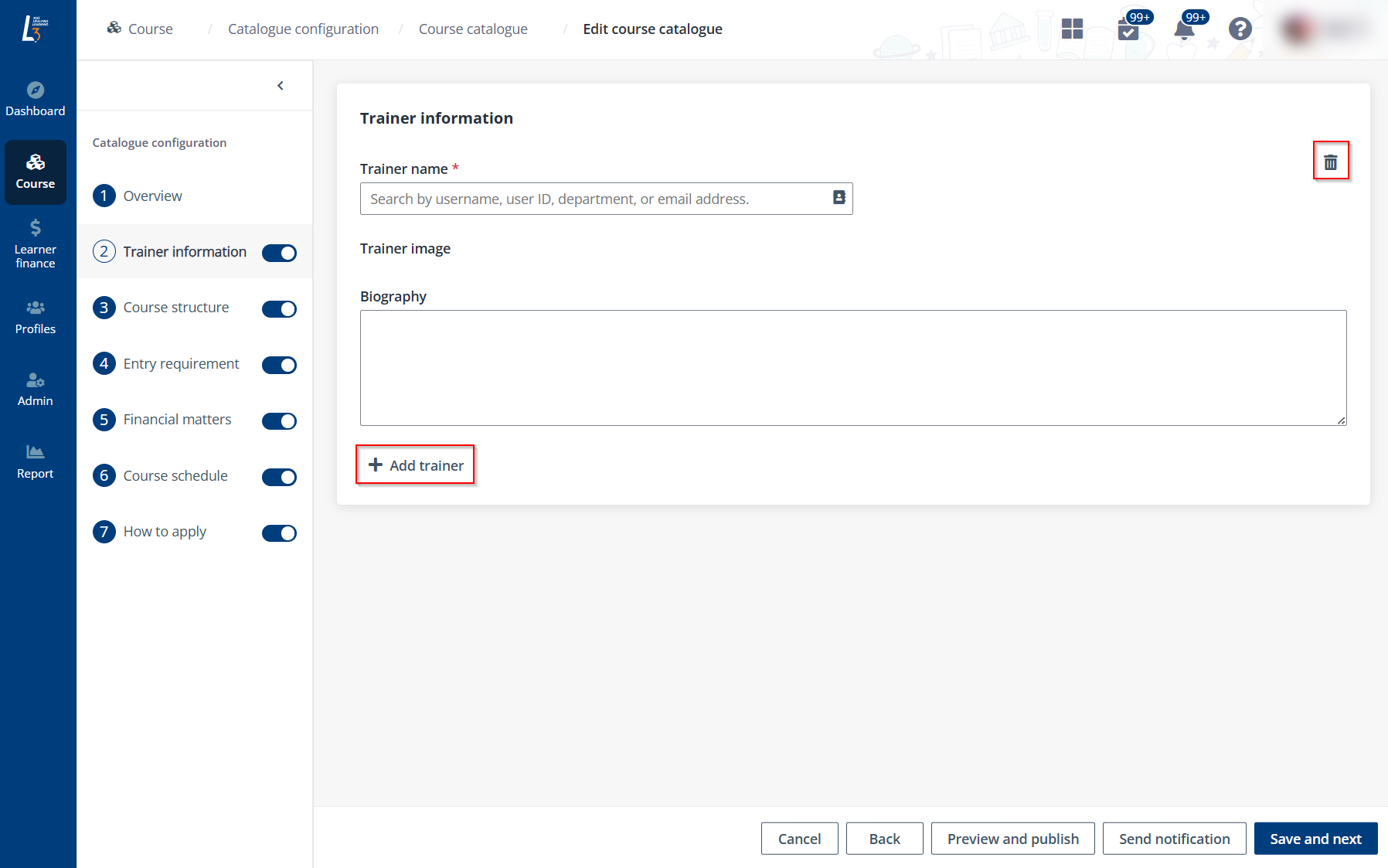Click inside the Biography text area
This screenshot has height=868, width=1388.
pyautogui.click(x=850, y=368)
